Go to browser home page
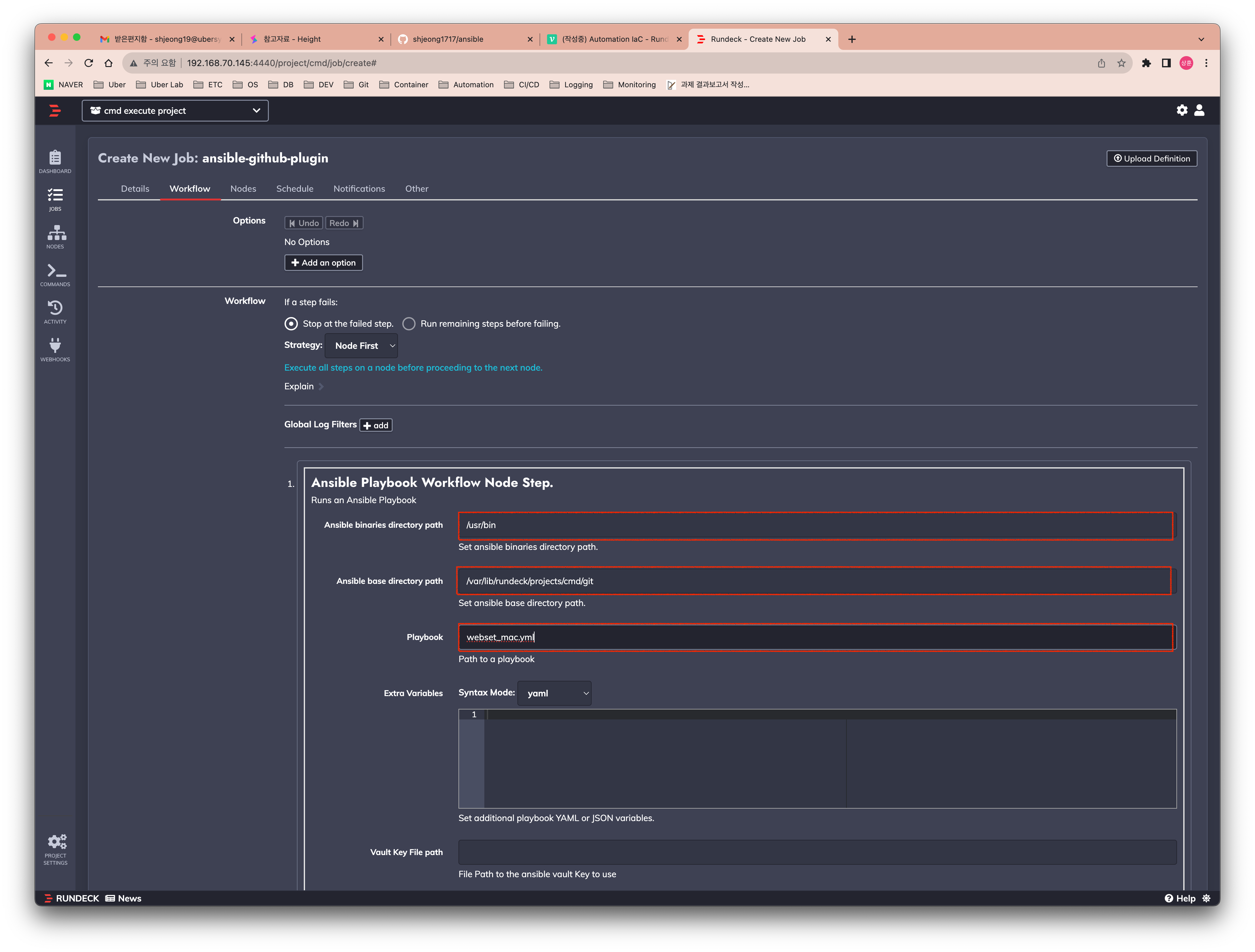This screenshot has height=952, width=1255. pyautogui.click(x=108, y=63)
